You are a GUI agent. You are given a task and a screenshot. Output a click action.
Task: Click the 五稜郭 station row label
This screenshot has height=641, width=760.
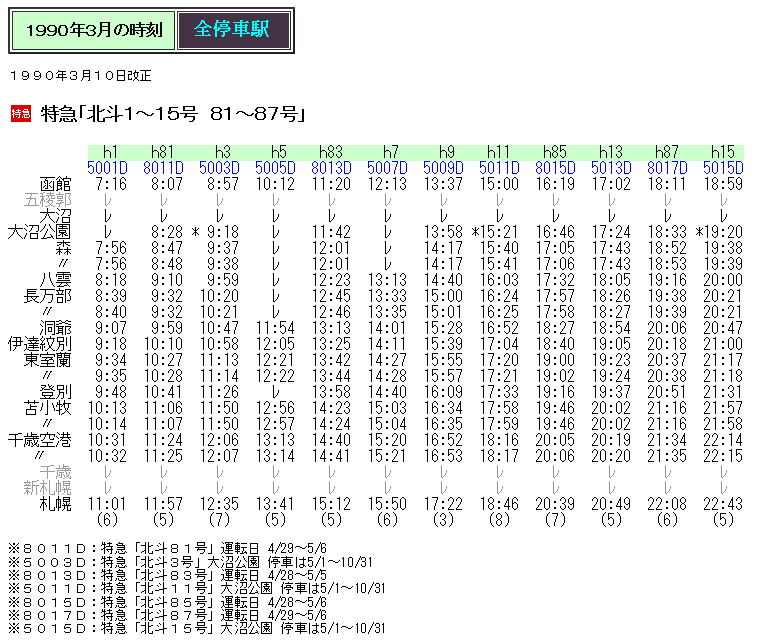coord(48,200)
